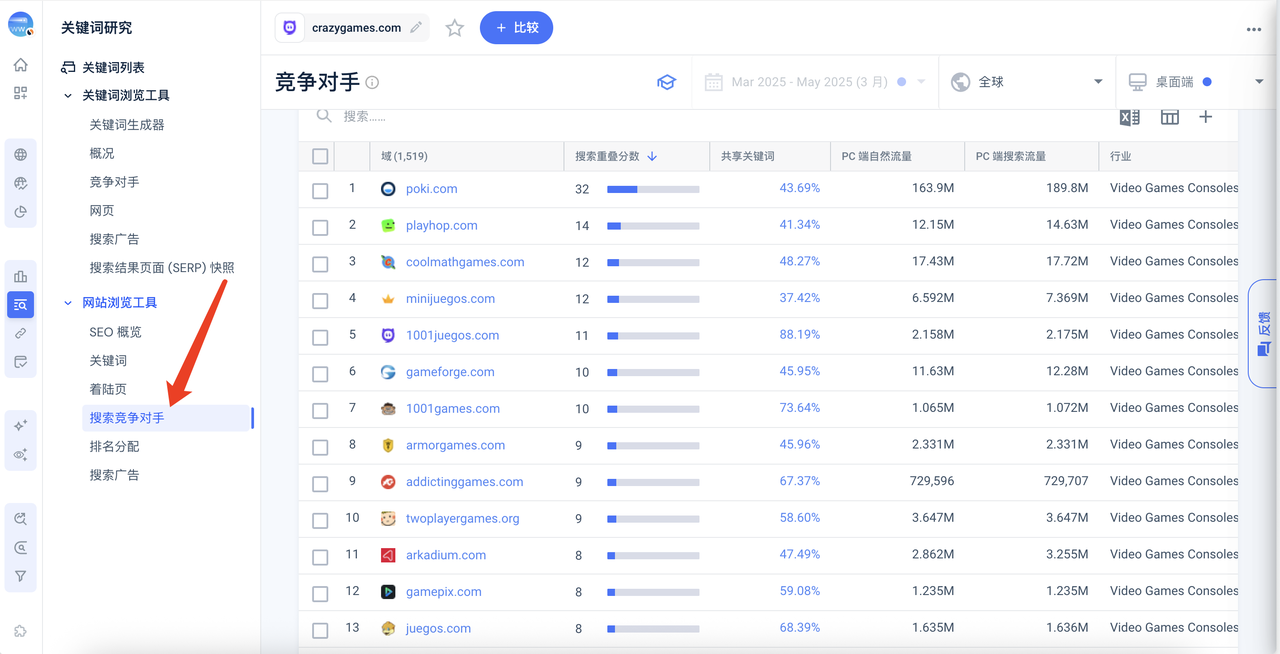Image resolution: width=1280 pixels, height=654 pixels.
Task: Click the plus icon above the table
Action: (x=1205, y=117)
